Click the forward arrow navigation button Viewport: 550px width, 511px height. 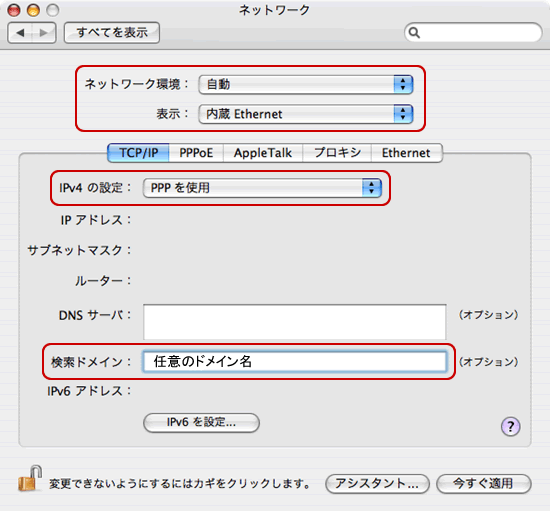pyautogui.click(x=44, y=33)
